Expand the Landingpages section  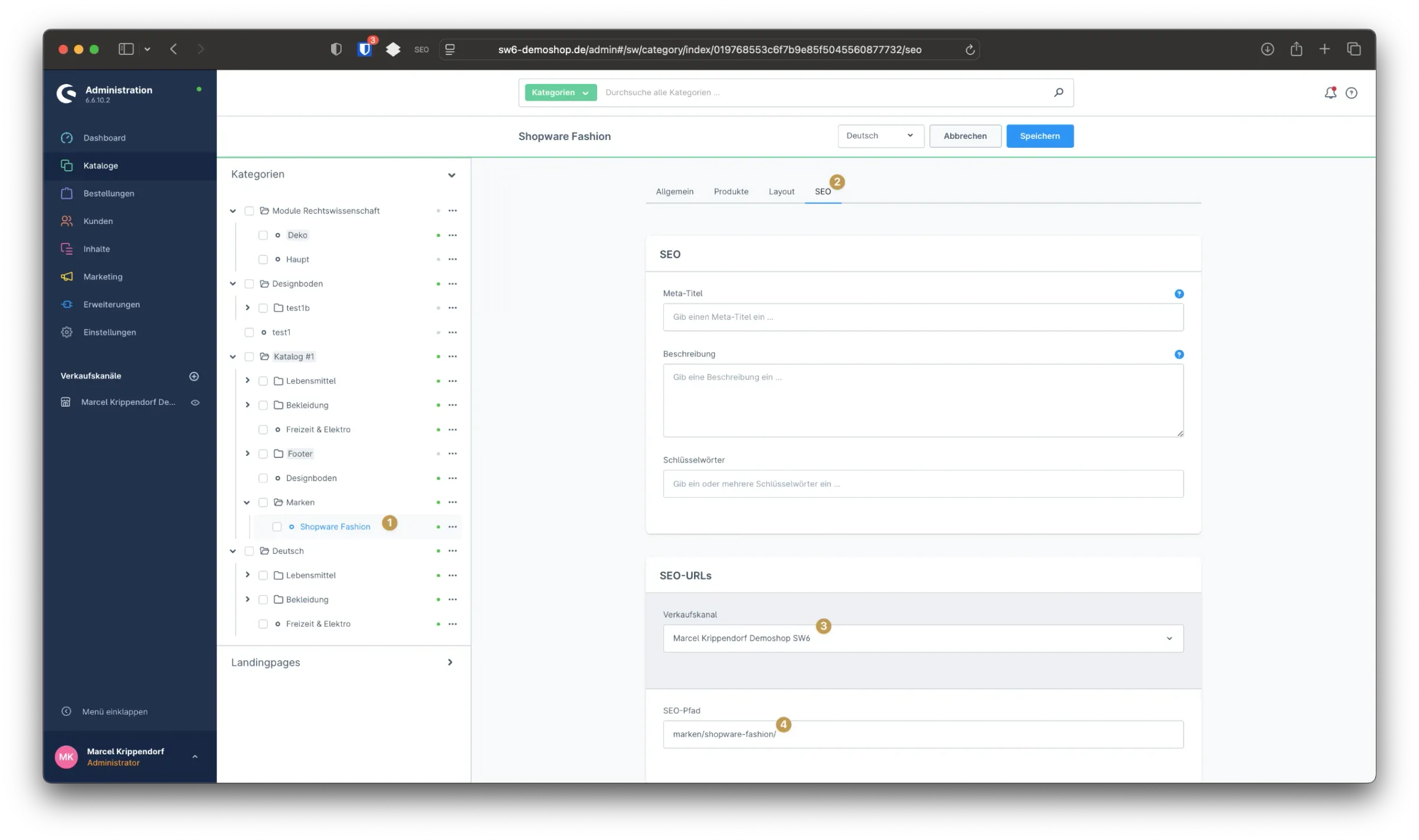pos(450,662)
